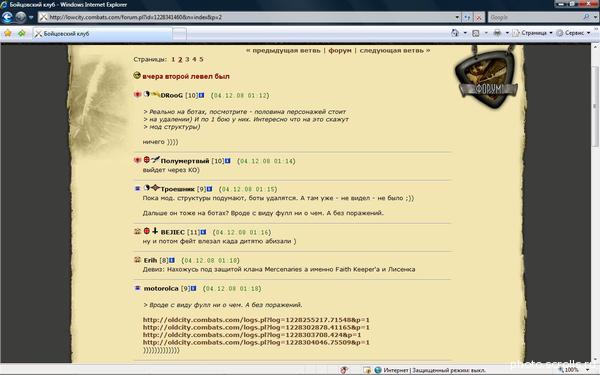Open DRooG's blue info icon
Image resolution: width=600 pixels, height=375 pixels.
(x=201, y=95)
